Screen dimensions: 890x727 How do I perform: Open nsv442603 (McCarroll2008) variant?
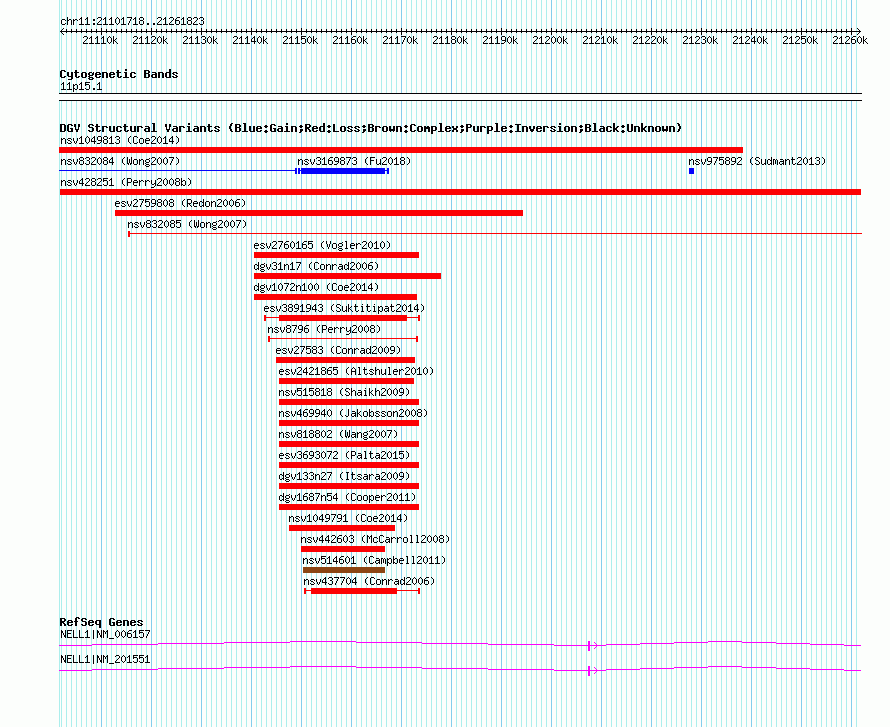pos(375,539)
